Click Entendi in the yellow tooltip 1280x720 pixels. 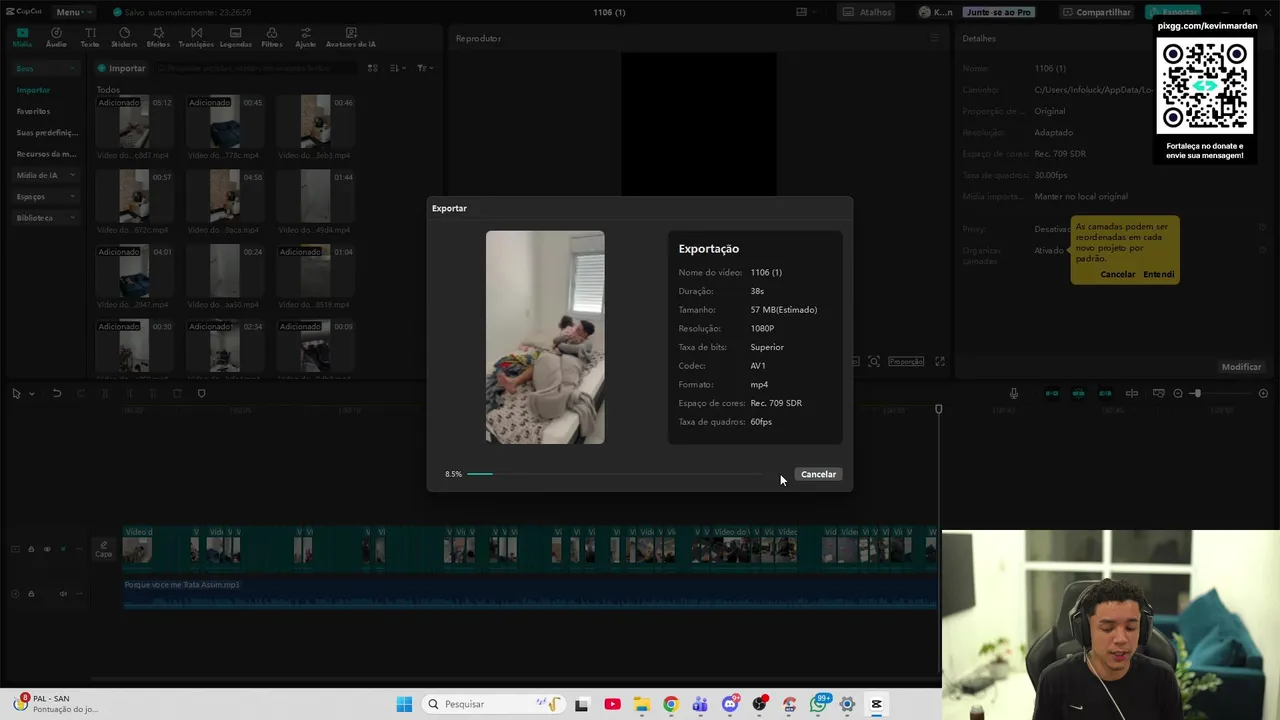[1158, 274]
